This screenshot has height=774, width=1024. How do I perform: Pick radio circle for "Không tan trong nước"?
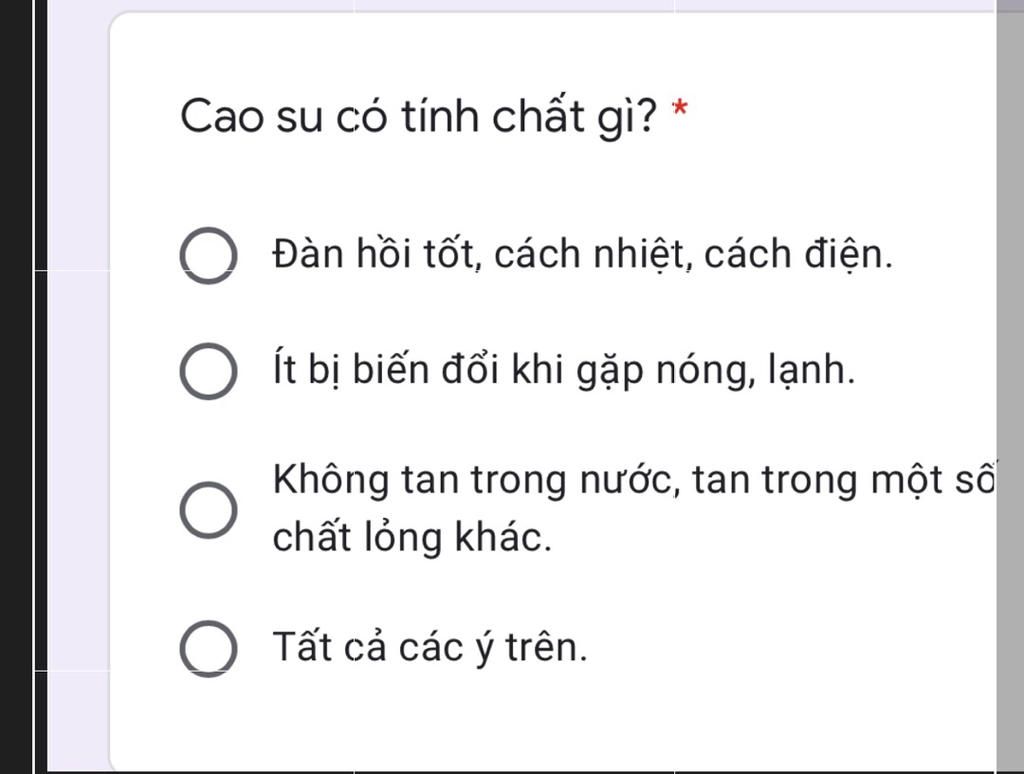pos(208,510)
